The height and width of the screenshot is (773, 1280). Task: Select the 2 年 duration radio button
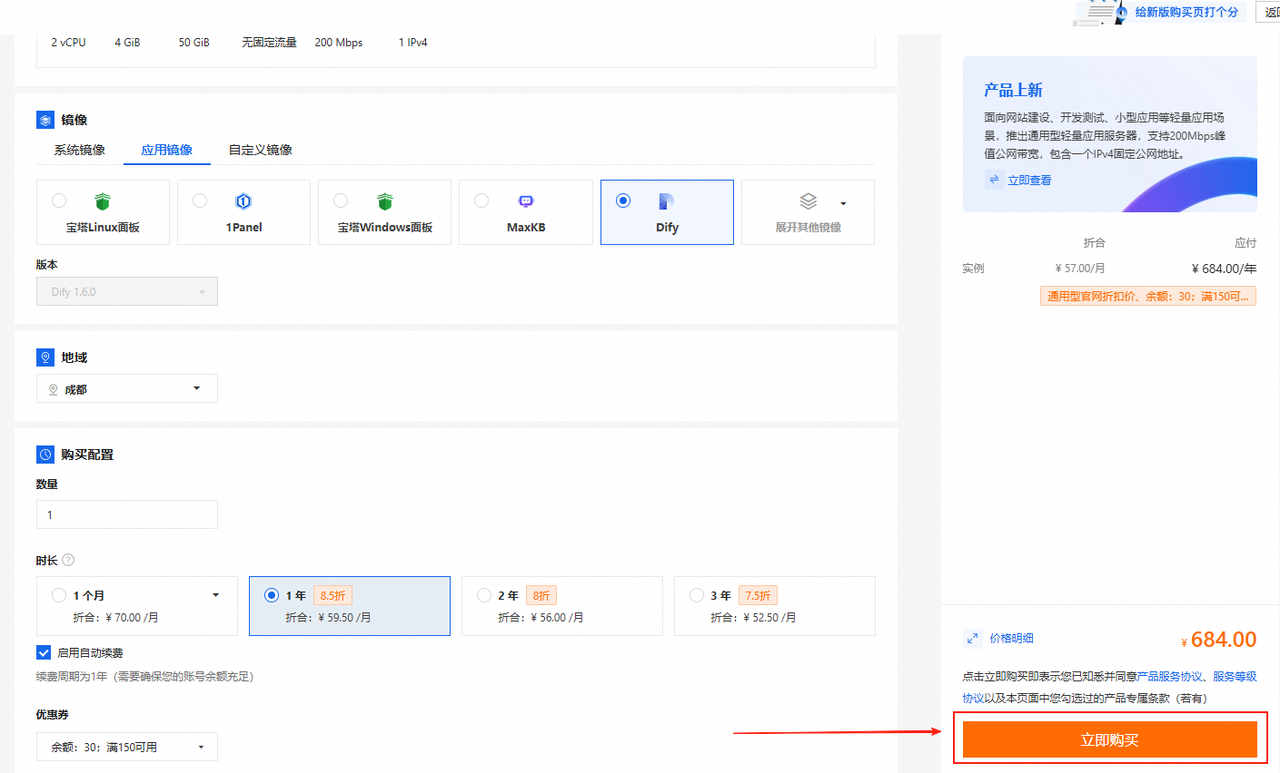pyautogui.click(x=484, y=595)
